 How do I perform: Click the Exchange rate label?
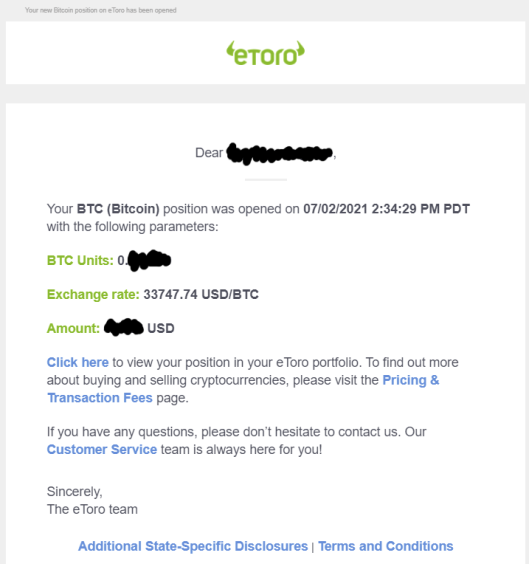pos(93,295)
